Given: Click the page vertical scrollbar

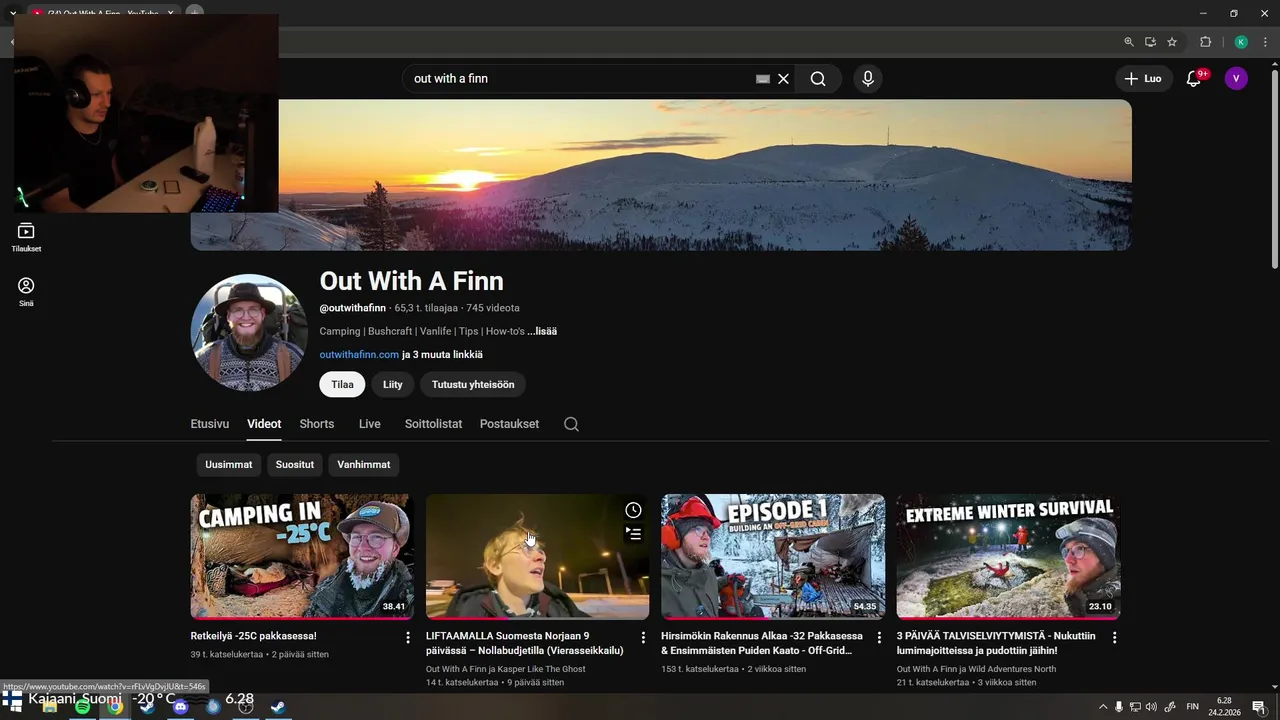Looking at the screenshot, I should click(1274, 168).
